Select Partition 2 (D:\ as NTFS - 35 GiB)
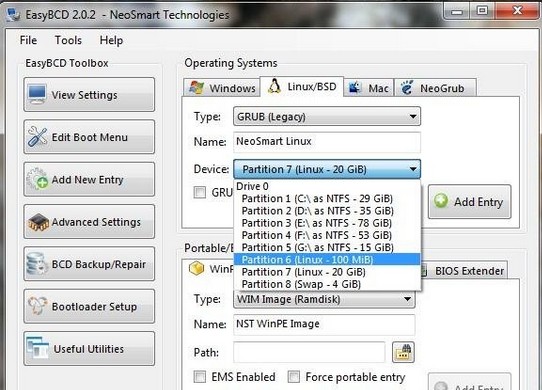The image size is (542, 390). pyautogui.click(x=327, y=211)
